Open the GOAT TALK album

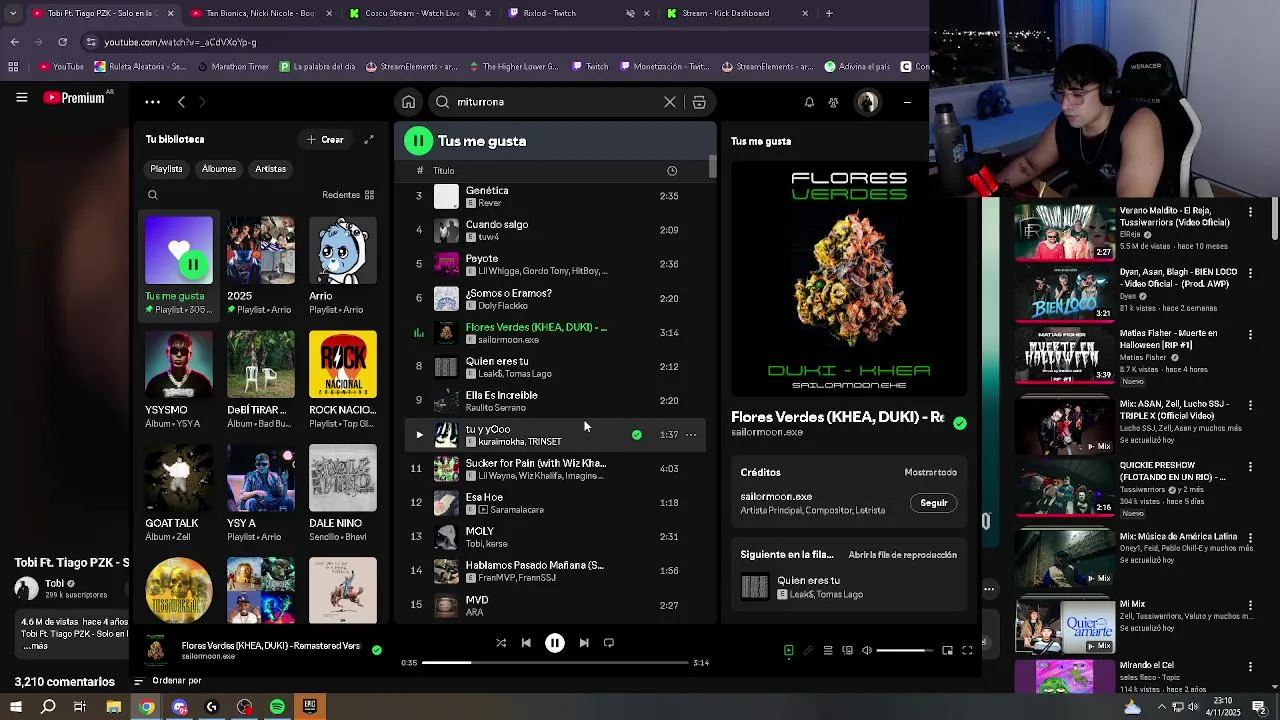pos(179,477)
